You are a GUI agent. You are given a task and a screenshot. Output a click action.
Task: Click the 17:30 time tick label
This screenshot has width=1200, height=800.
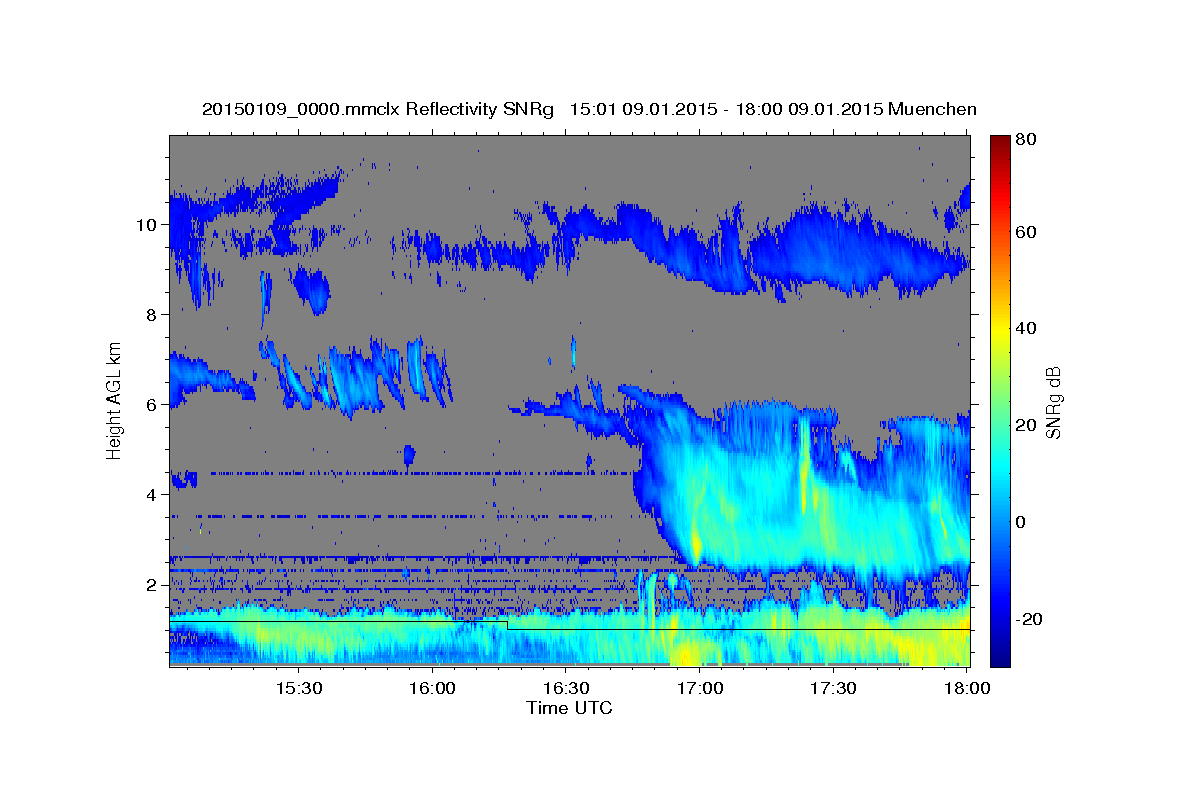point(833,688)
